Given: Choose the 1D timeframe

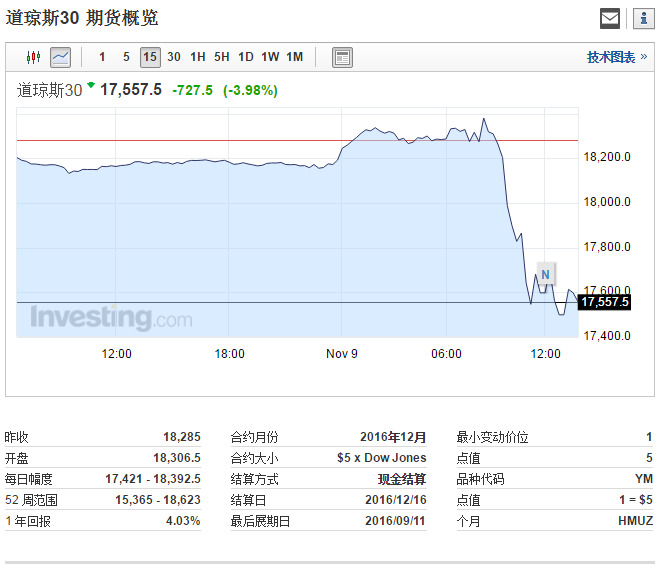Looking at the screenshot, I should coord(246,57).
